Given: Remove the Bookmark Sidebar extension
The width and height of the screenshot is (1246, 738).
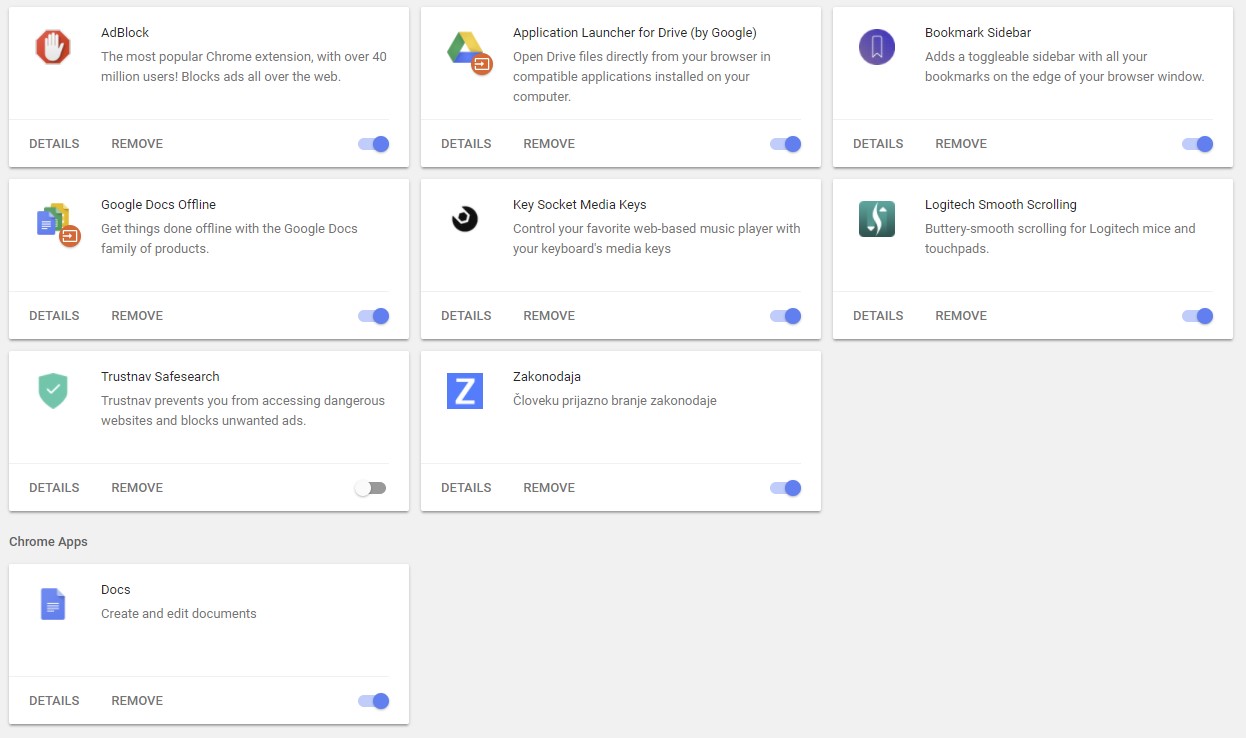Looking at the screenshot, I should click(x=961, y=144).
